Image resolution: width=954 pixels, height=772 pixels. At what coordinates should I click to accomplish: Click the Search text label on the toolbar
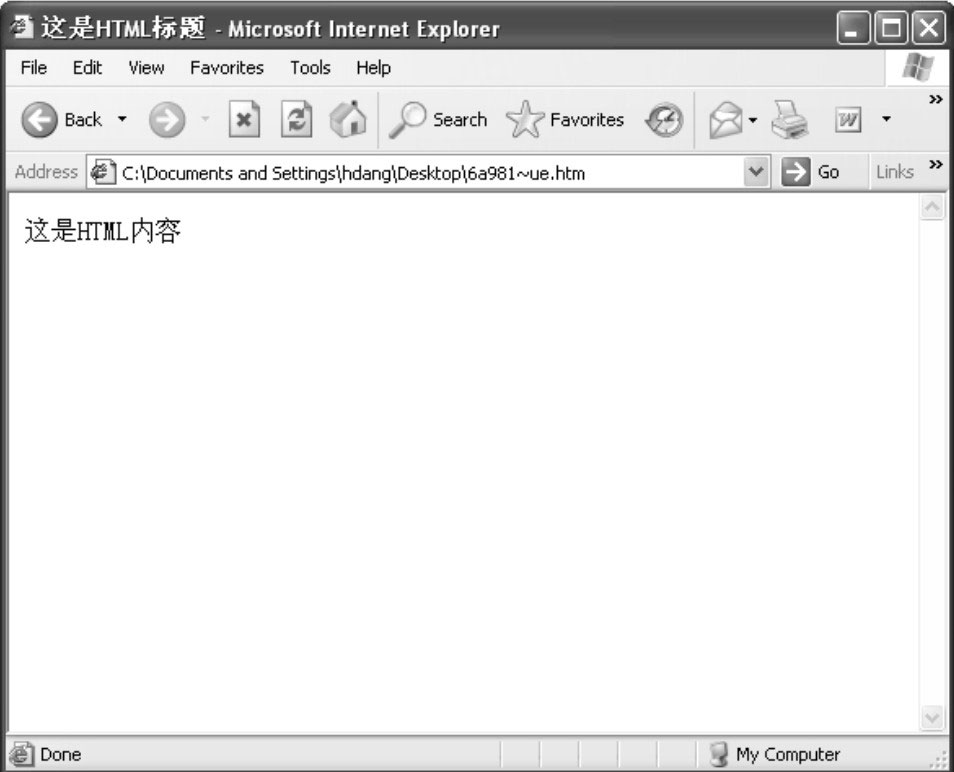460,119
